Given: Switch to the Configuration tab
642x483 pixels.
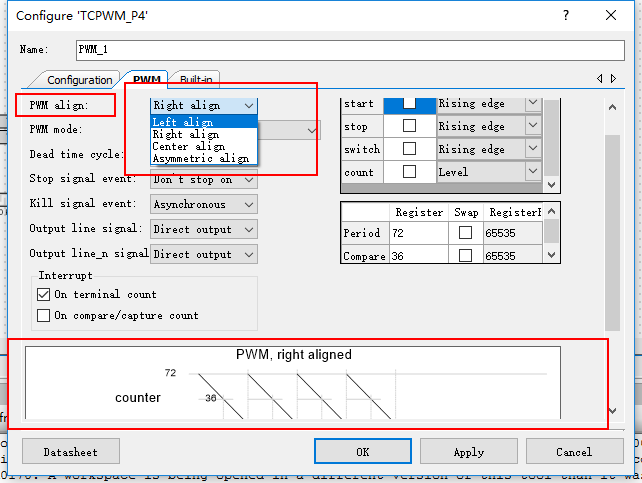Looking at the screenshot, I should coord(80,80).
